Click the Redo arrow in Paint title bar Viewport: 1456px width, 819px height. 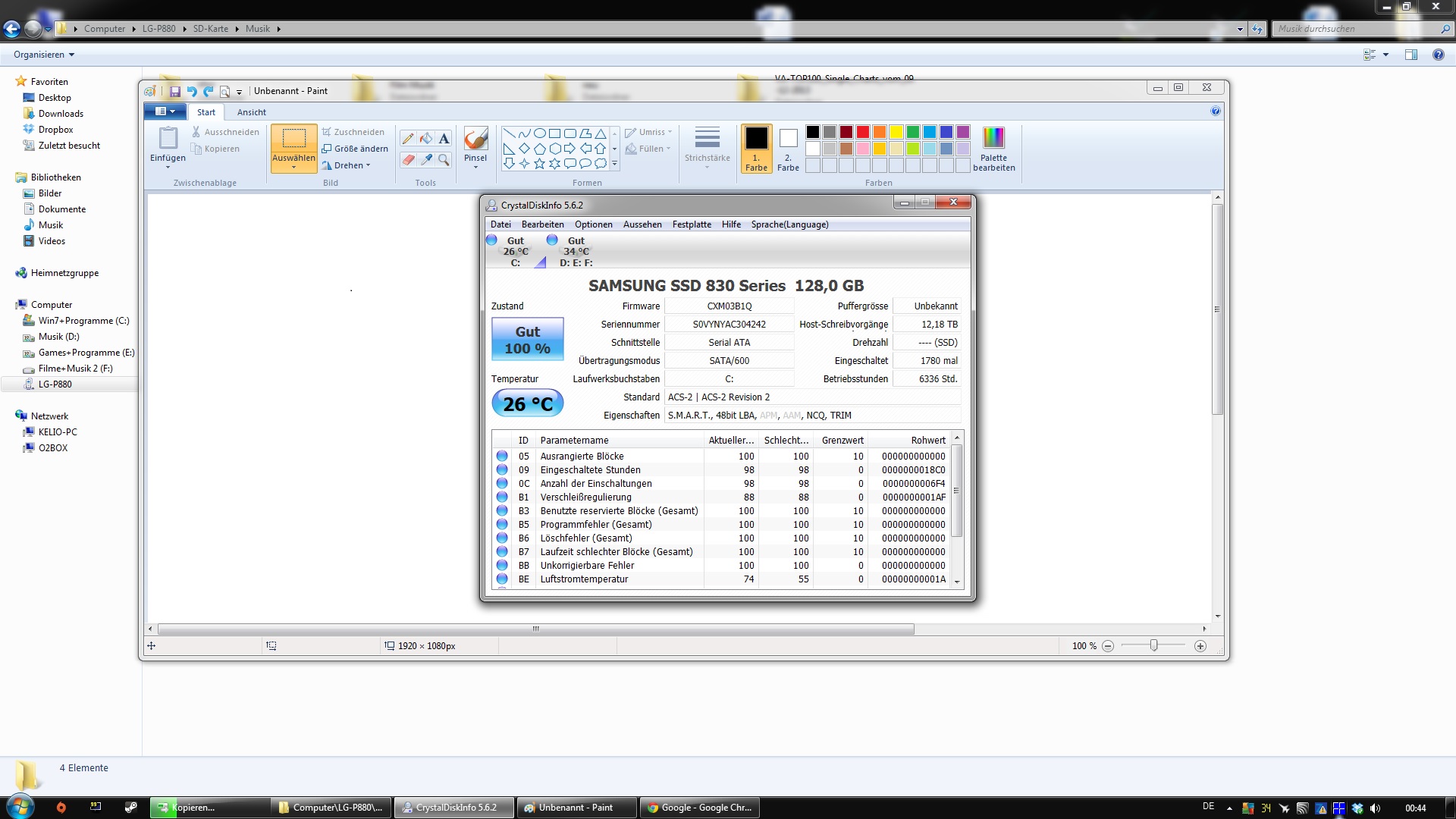[208, 91]
